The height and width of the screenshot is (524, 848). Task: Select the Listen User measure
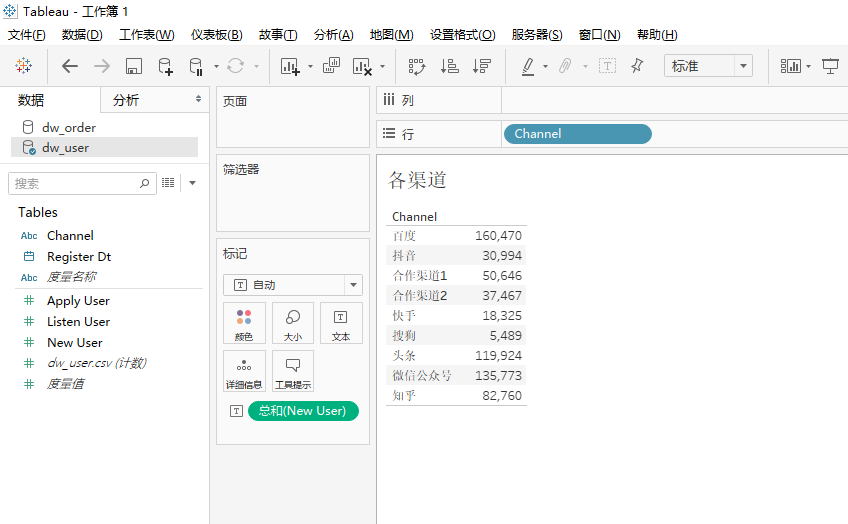tap(78, 322)
